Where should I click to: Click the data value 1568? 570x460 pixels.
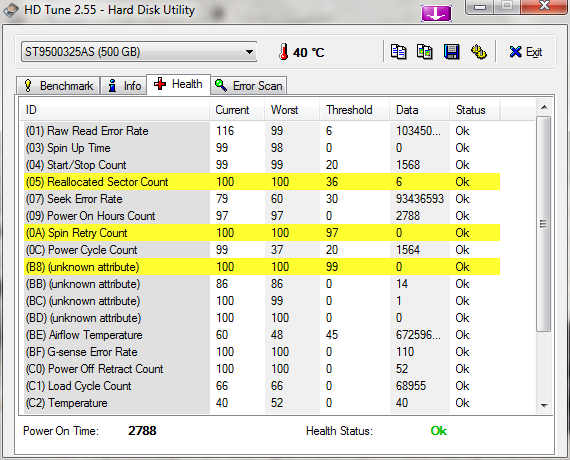pos(408,165)
